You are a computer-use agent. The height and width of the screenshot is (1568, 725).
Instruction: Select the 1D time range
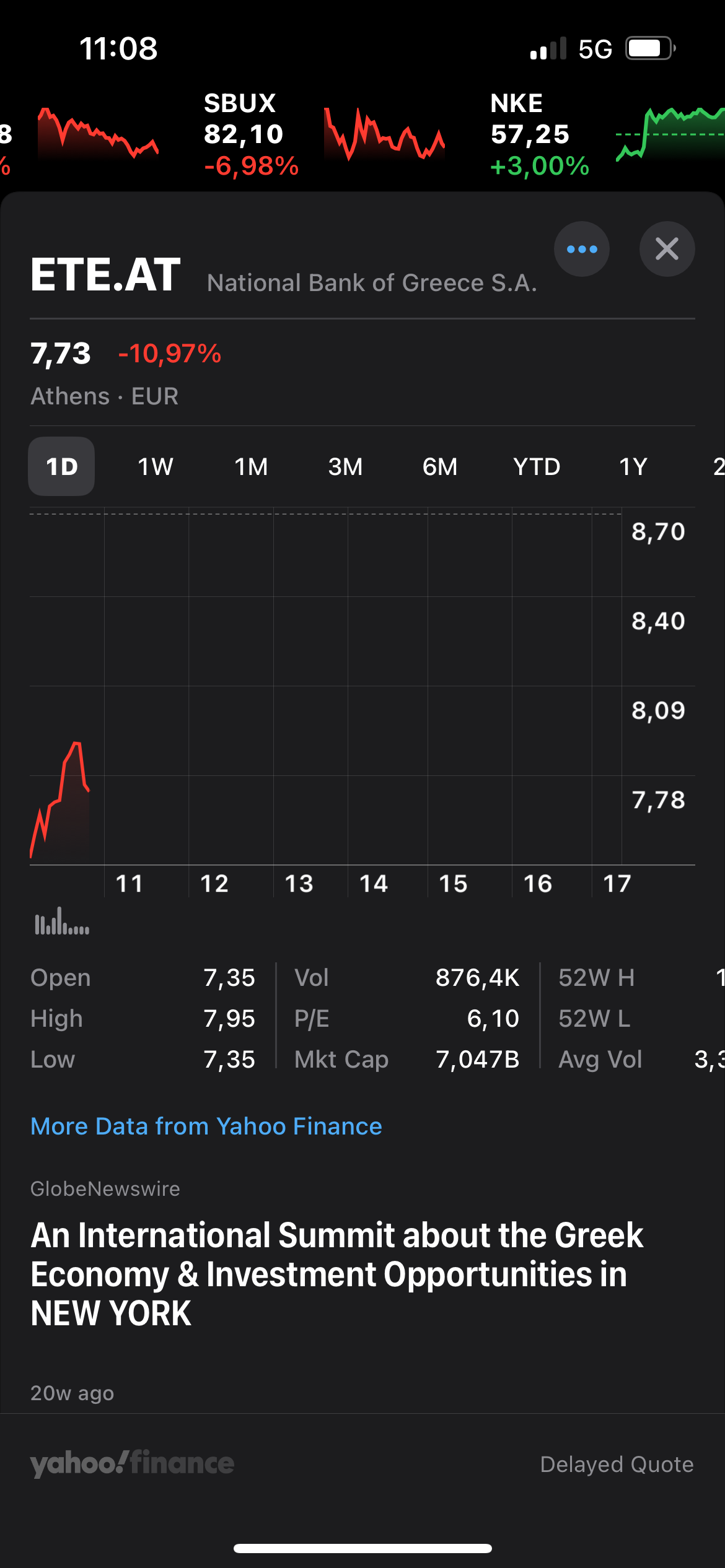(x=61, y=466)
